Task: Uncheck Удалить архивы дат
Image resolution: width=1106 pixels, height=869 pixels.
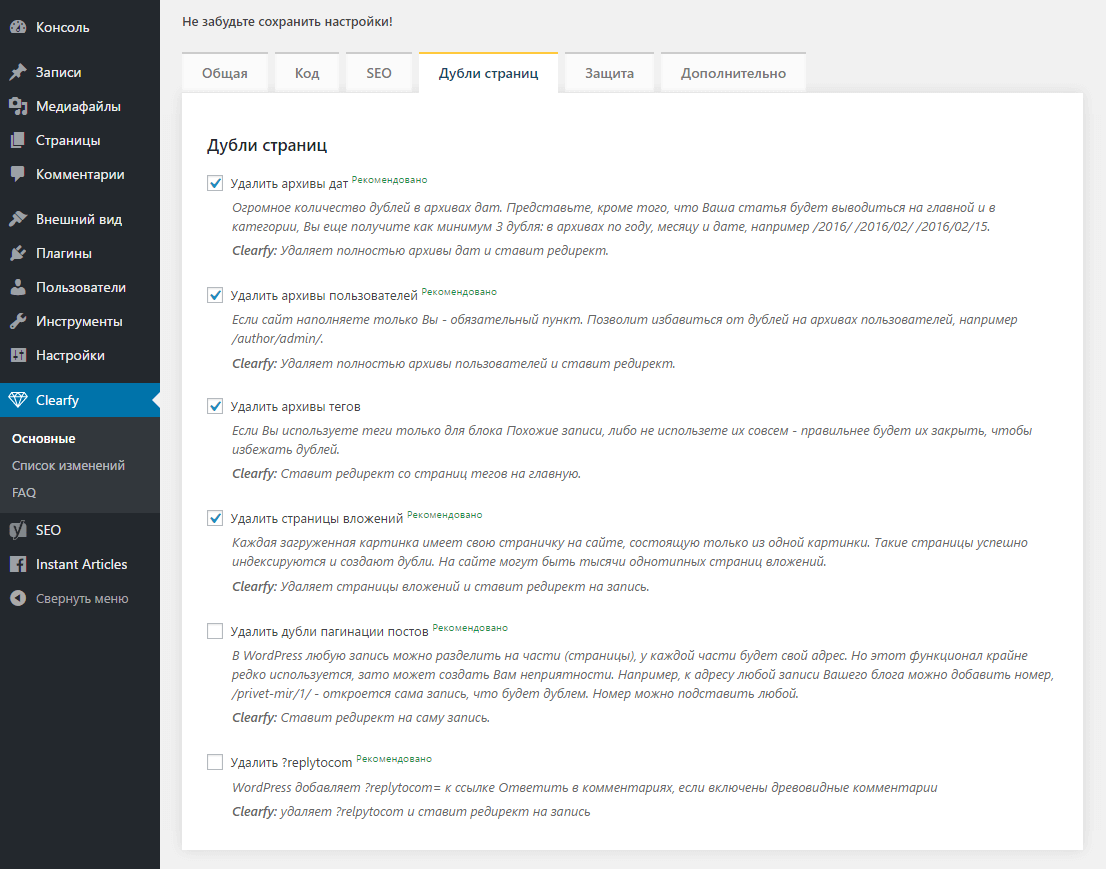Action: [215, 183]
